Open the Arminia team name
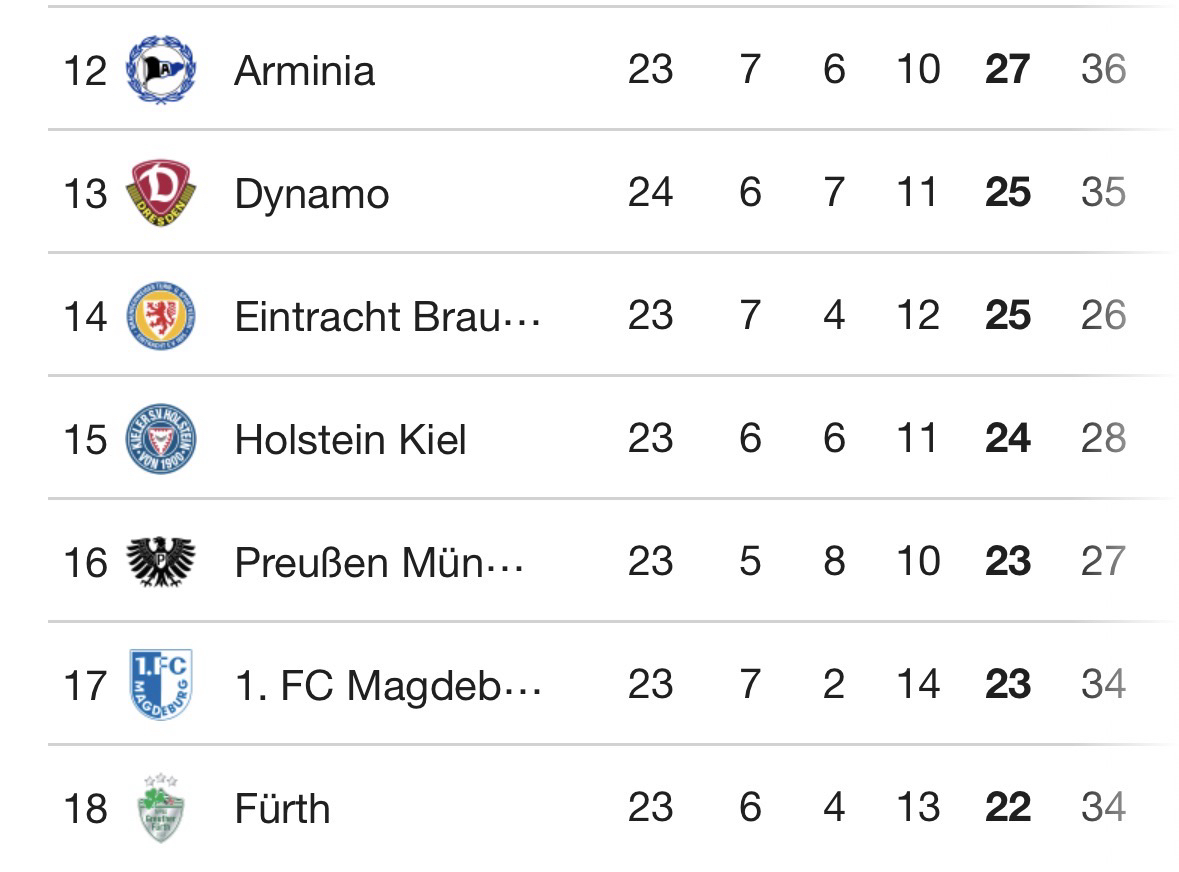Viewport: 1179px width, 872px height. 304,71
